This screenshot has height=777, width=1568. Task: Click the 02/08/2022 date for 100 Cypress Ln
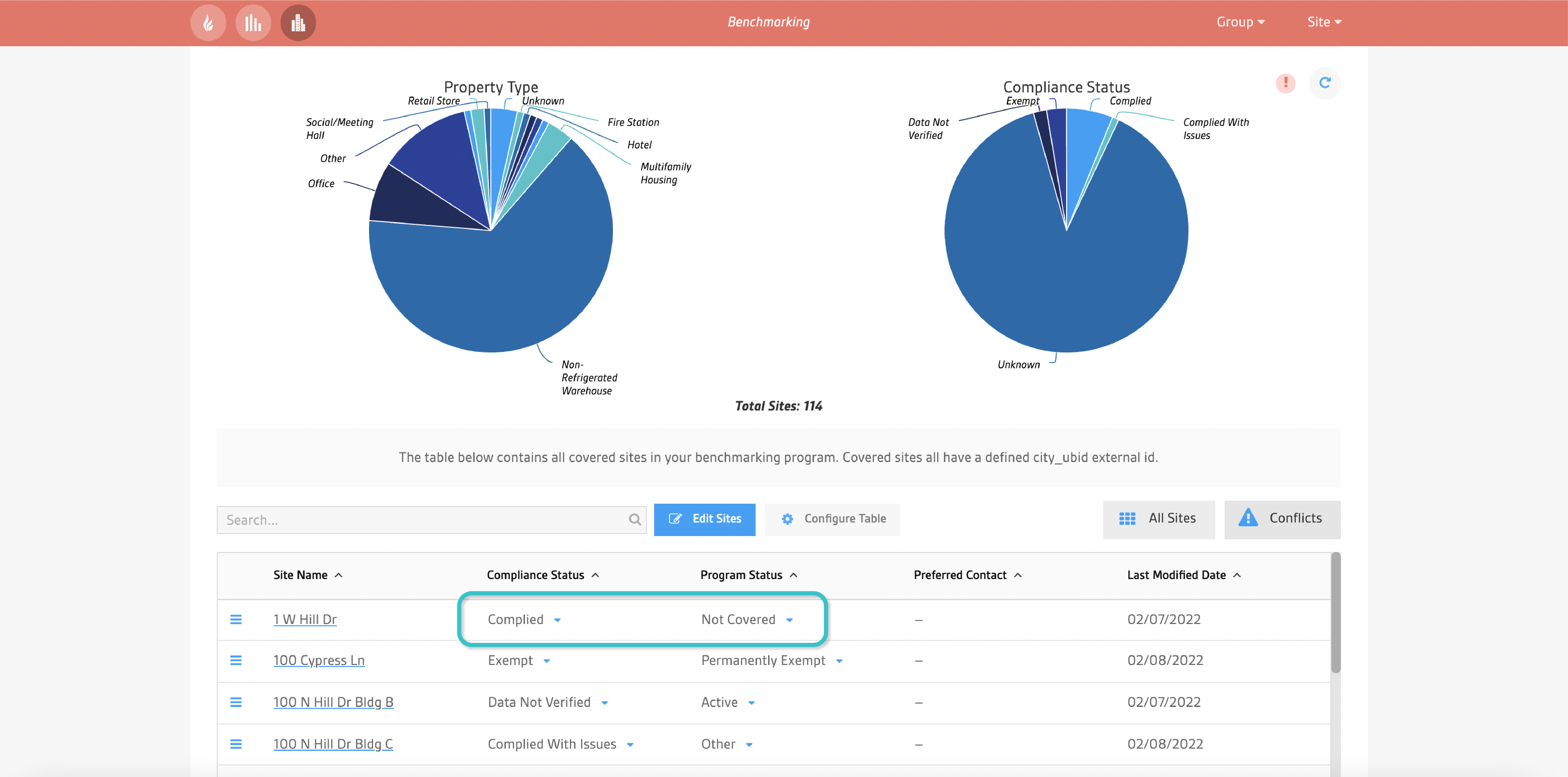click(x=1165, y=661)
